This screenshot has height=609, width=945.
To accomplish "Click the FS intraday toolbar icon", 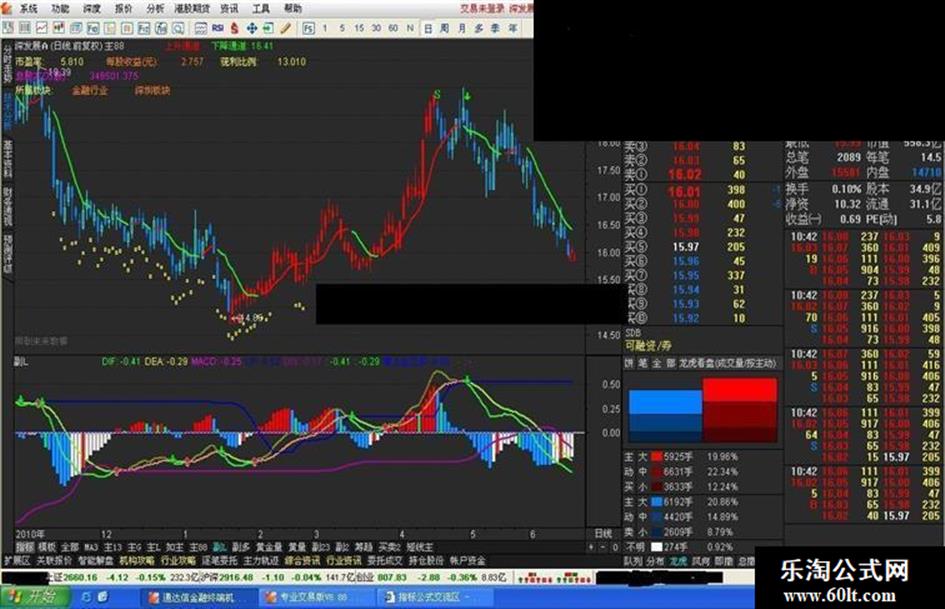I will [309, 28].
